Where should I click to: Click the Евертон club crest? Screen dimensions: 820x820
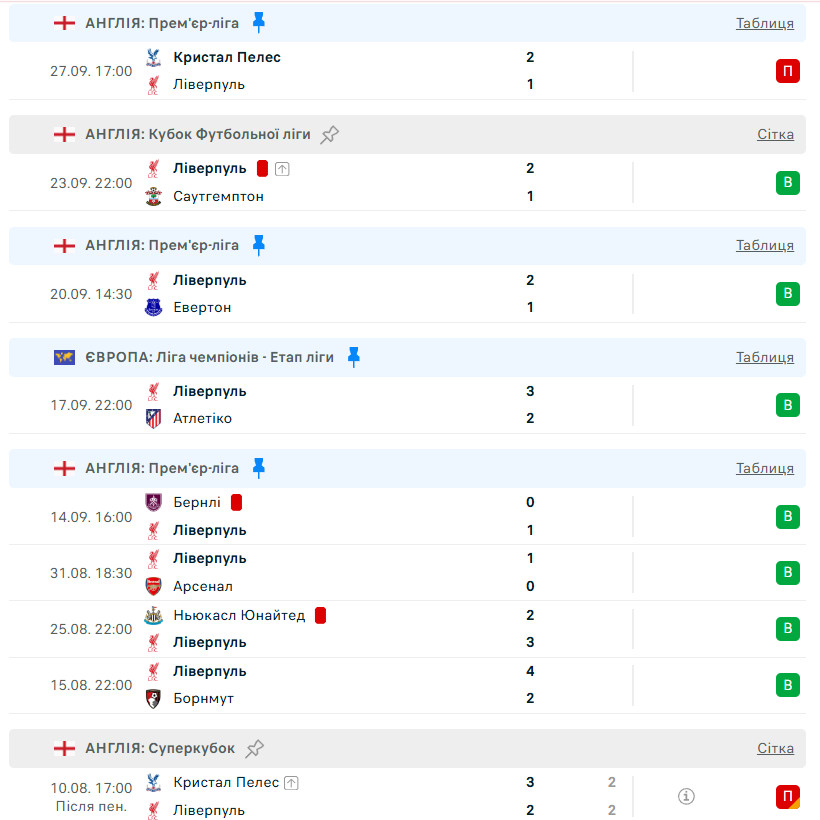(x=153, y=307)
